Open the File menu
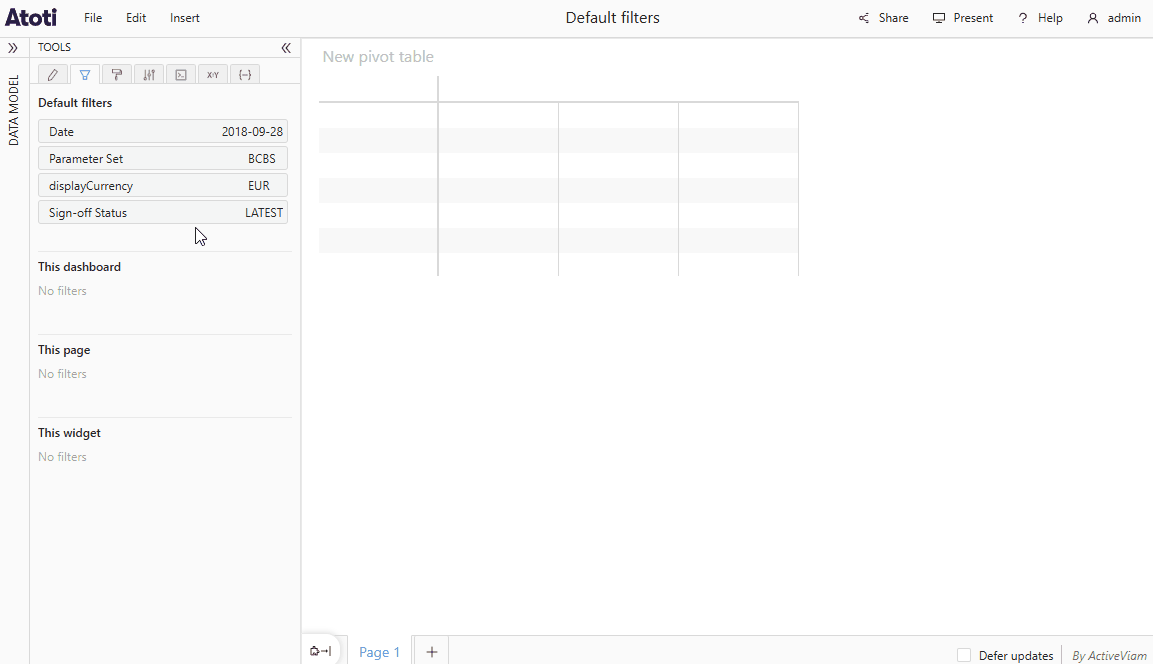The height and width of the screenshot is (664, 1153). tap(92, 17)
